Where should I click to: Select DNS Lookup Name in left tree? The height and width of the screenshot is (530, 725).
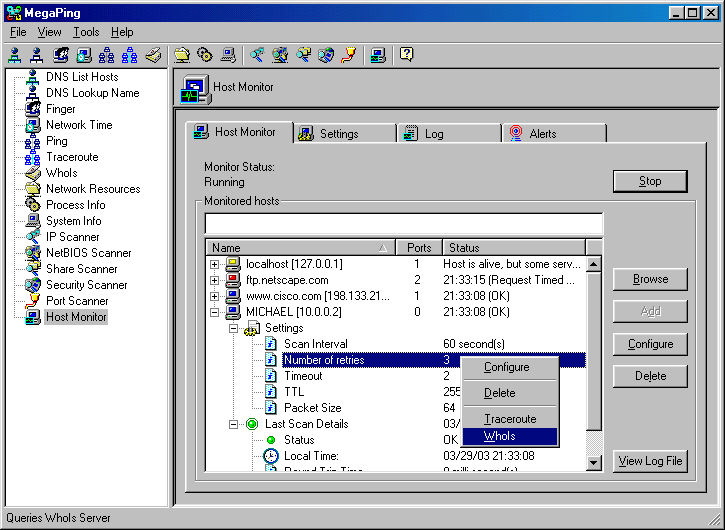click(92, 93)
